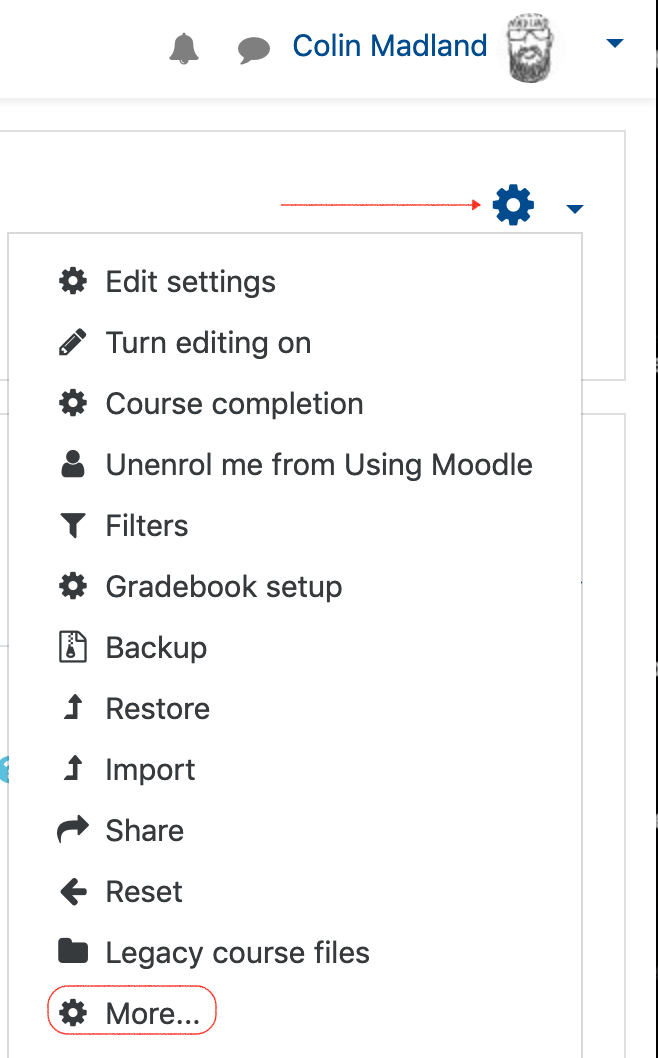Click the folder icon for Legacy course files

[73, 952]
